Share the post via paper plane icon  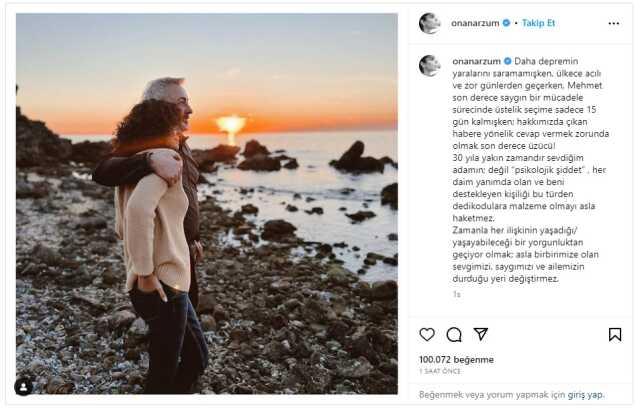click(x=481, y=334)
